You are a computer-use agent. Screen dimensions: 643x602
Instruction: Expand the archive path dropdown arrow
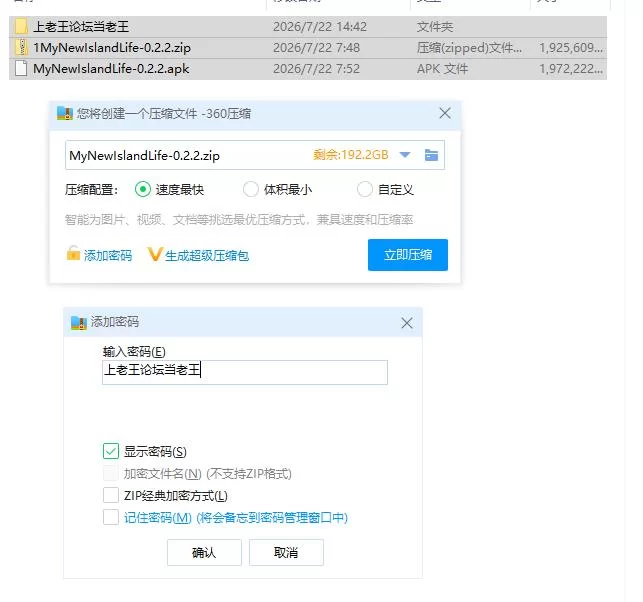coord(405,155)
